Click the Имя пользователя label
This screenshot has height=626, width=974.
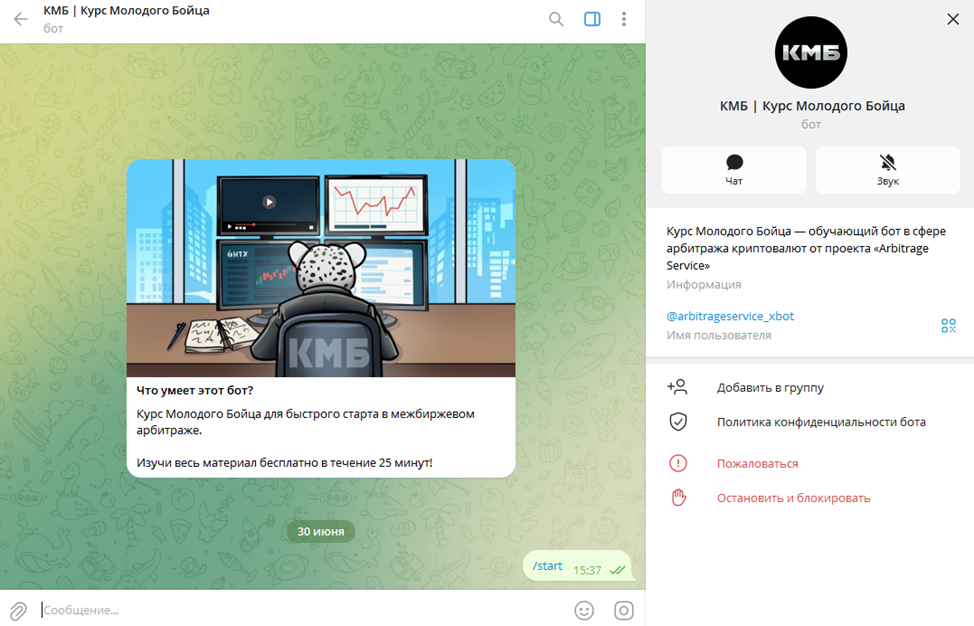tap(719, 335)
